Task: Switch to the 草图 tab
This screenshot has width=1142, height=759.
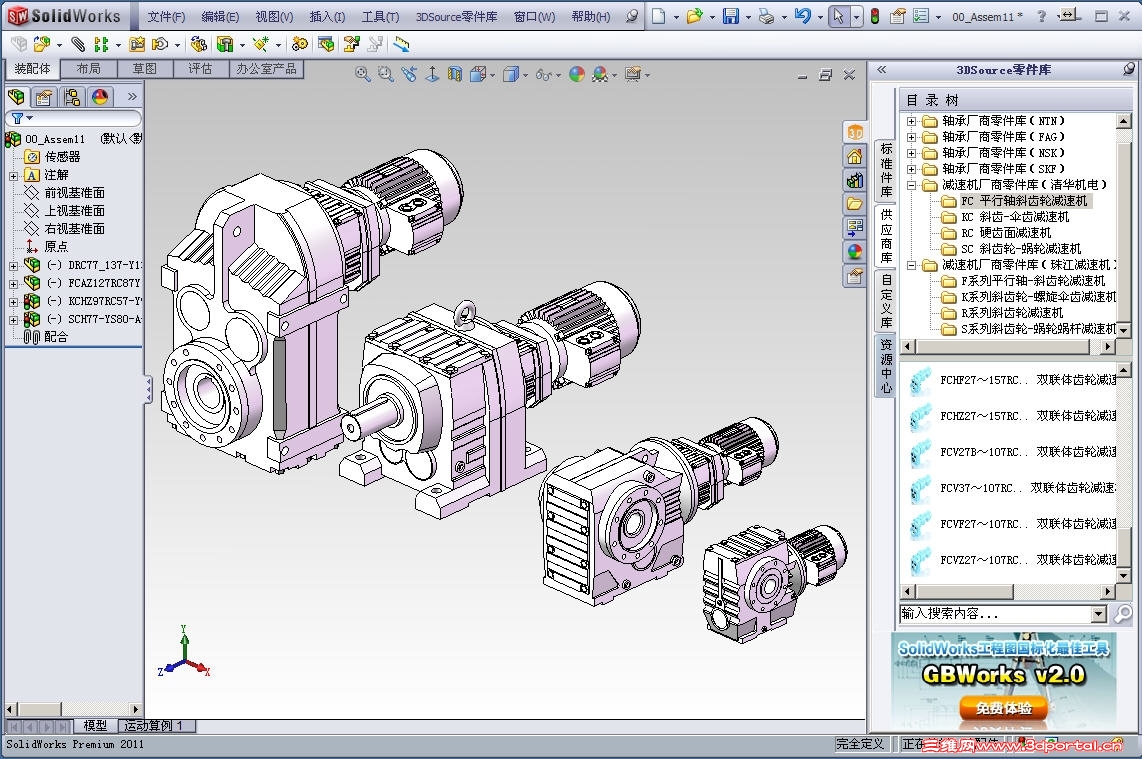Action: [144, 69]
